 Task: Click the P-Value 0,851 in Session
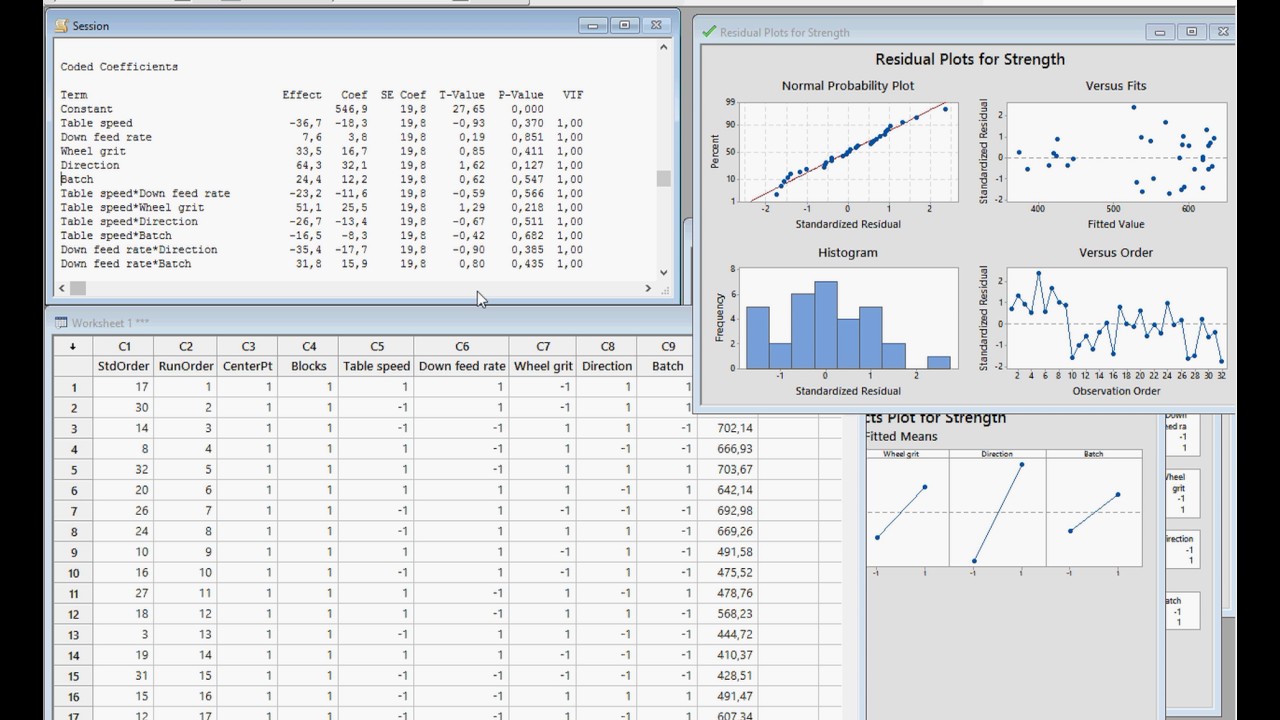pyautogui.click(x=527, y=137)
